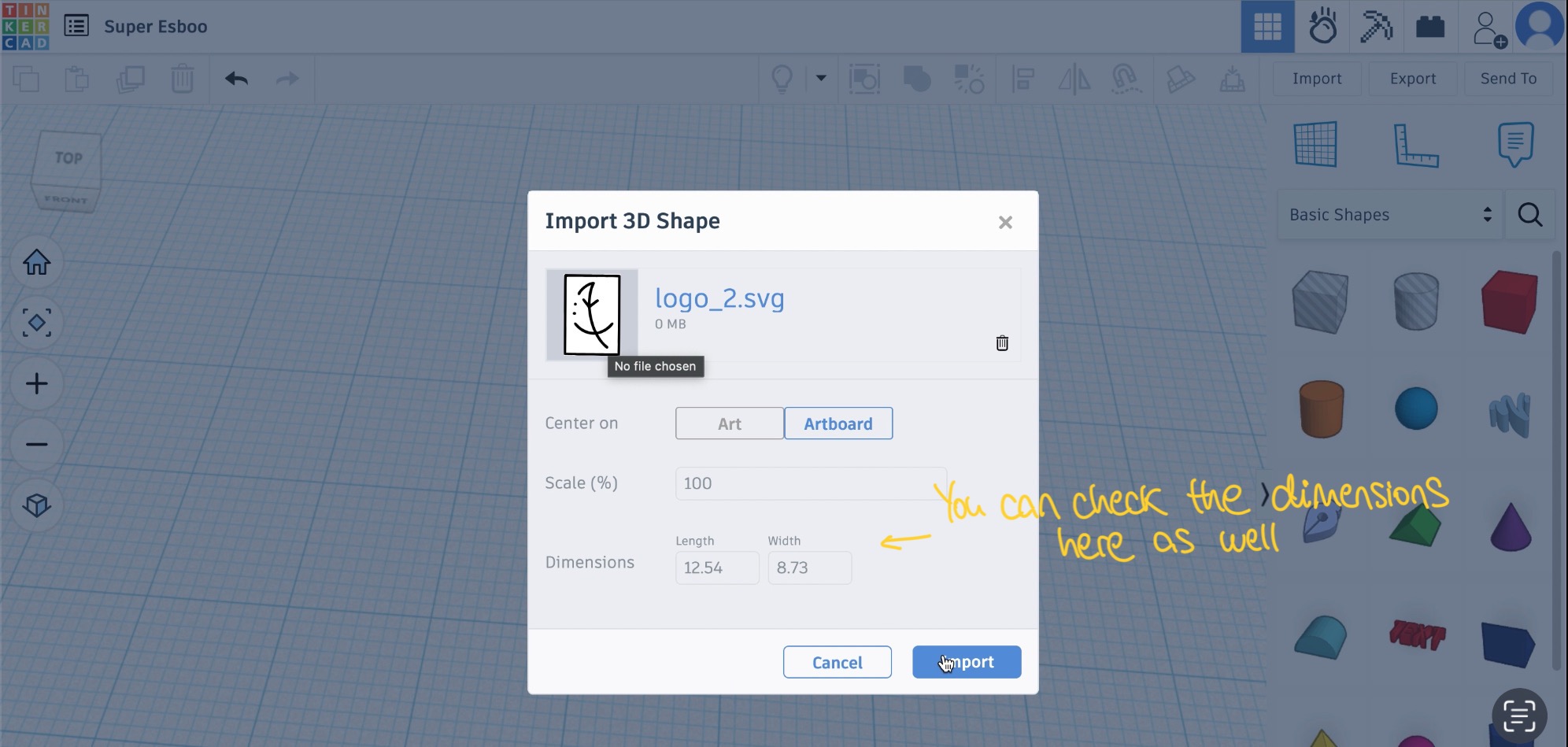Image resolution: width=1568 pixels, height=747 pixels.
Task: Edit the Scale percentage field
Action: coord(809,483)
